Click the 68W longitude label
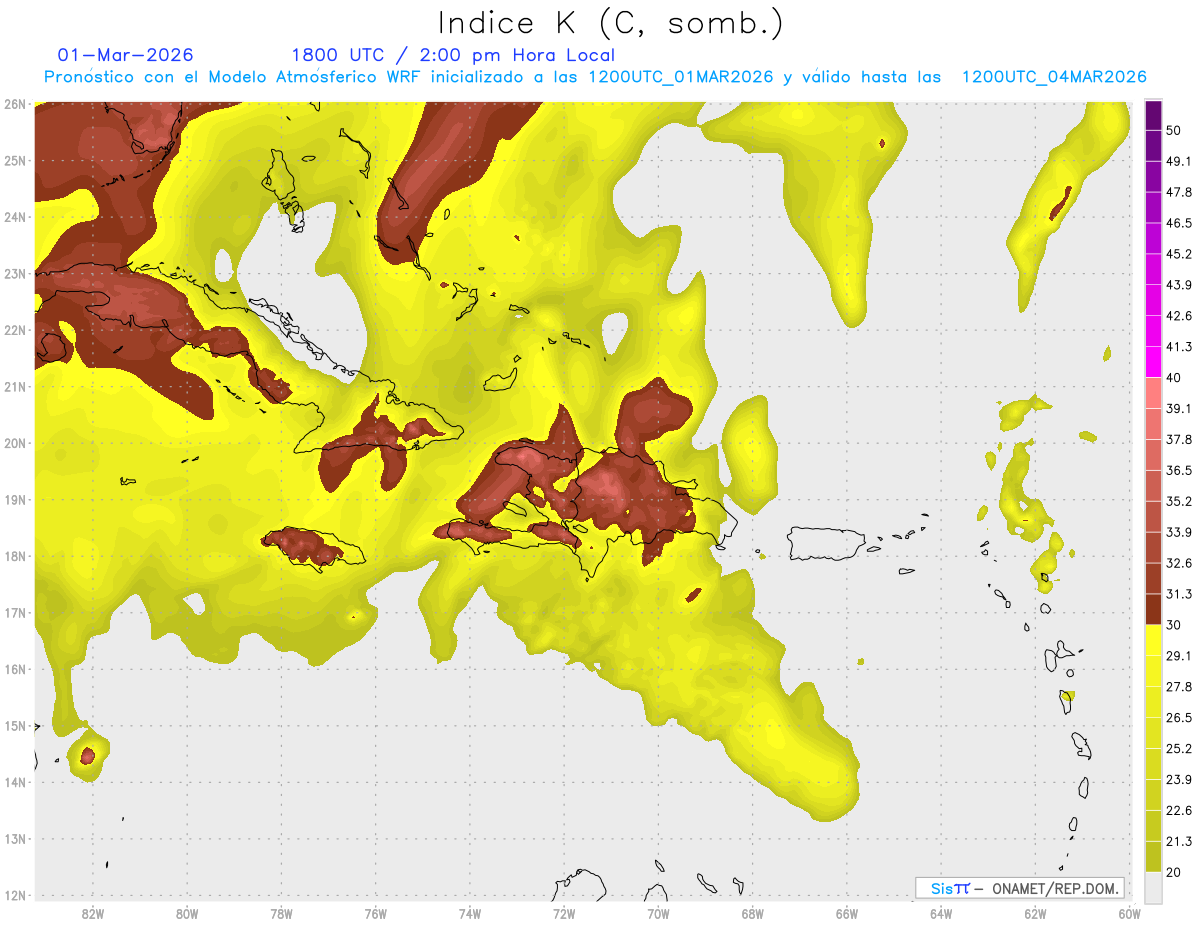1200x927 pixels. coord(752,913)
